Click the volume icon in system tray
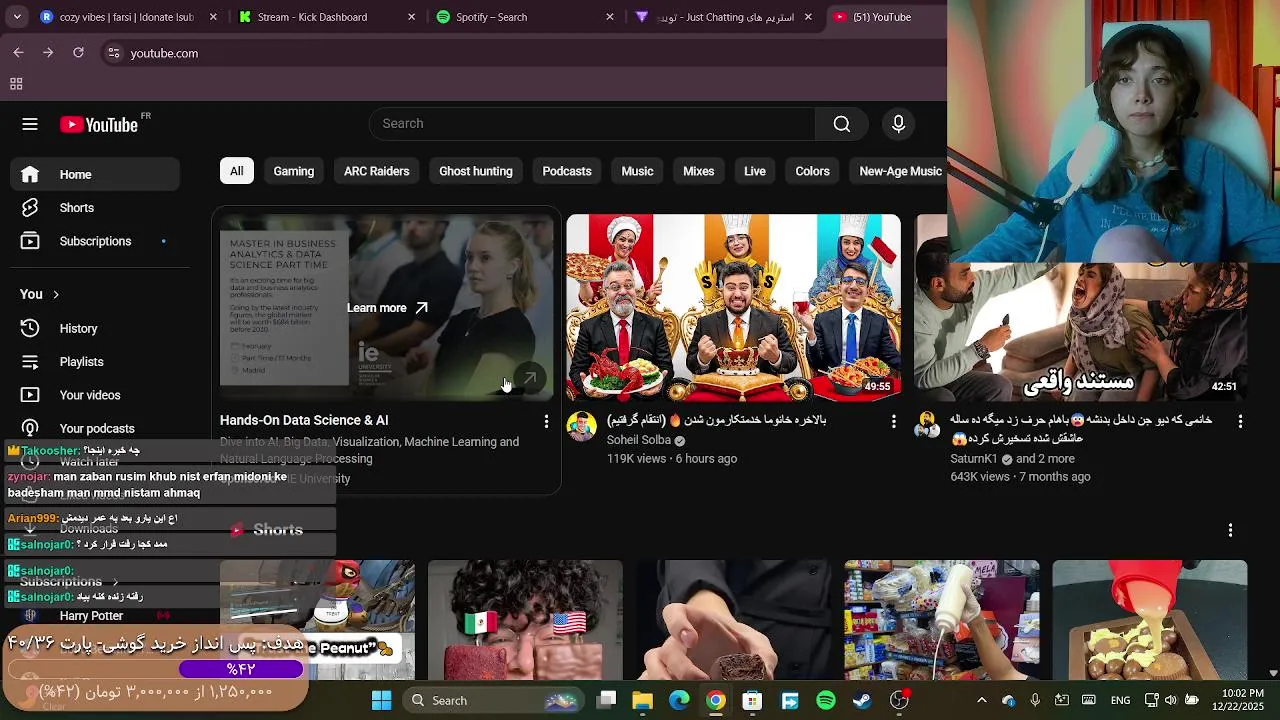 (1170, 700)
